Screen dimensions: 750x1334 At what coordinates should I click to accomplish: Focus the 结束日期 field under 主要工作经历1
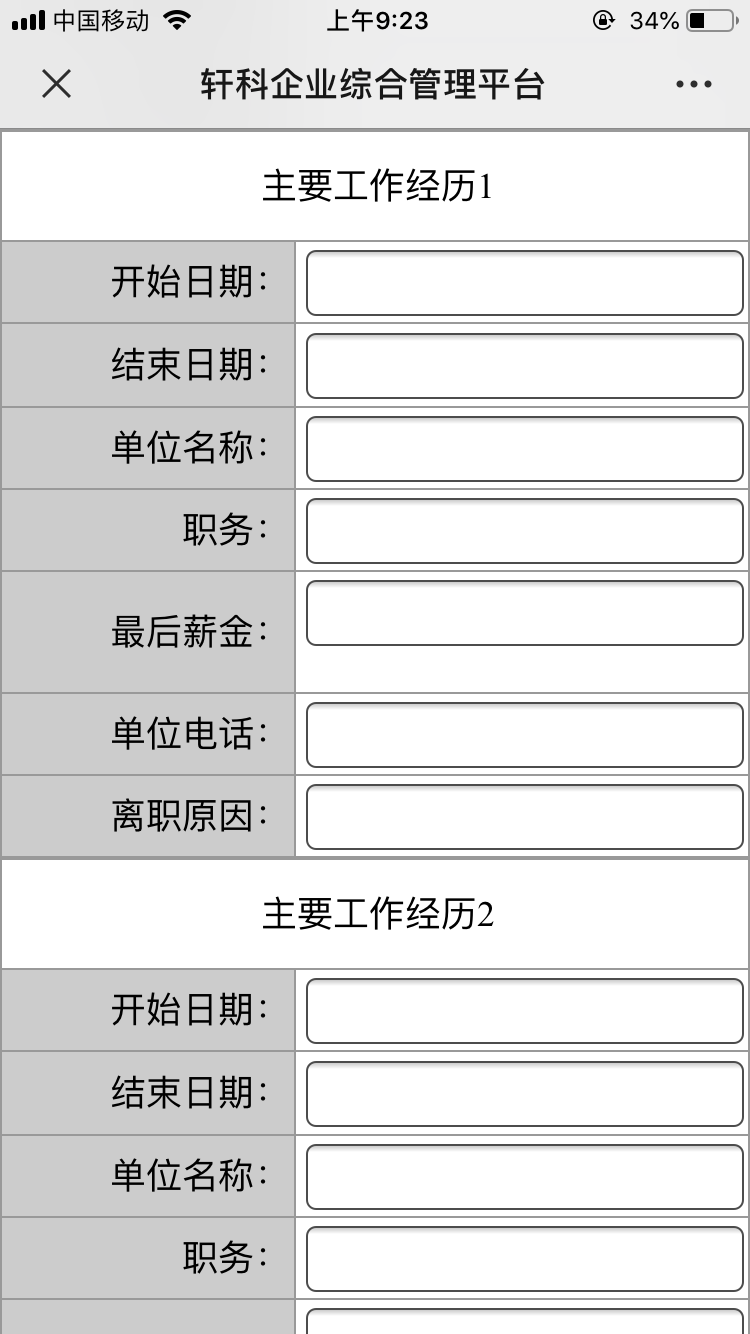[525, 366]
